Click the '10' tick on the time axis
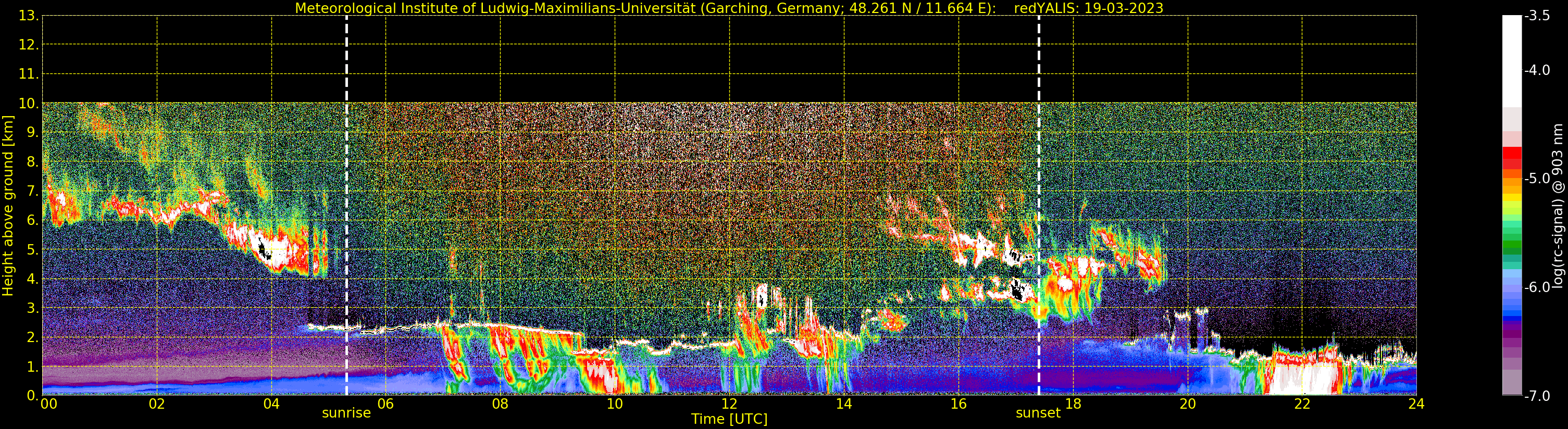The image size is (1568, 429). pyautogui.click(x=615, y=404)
